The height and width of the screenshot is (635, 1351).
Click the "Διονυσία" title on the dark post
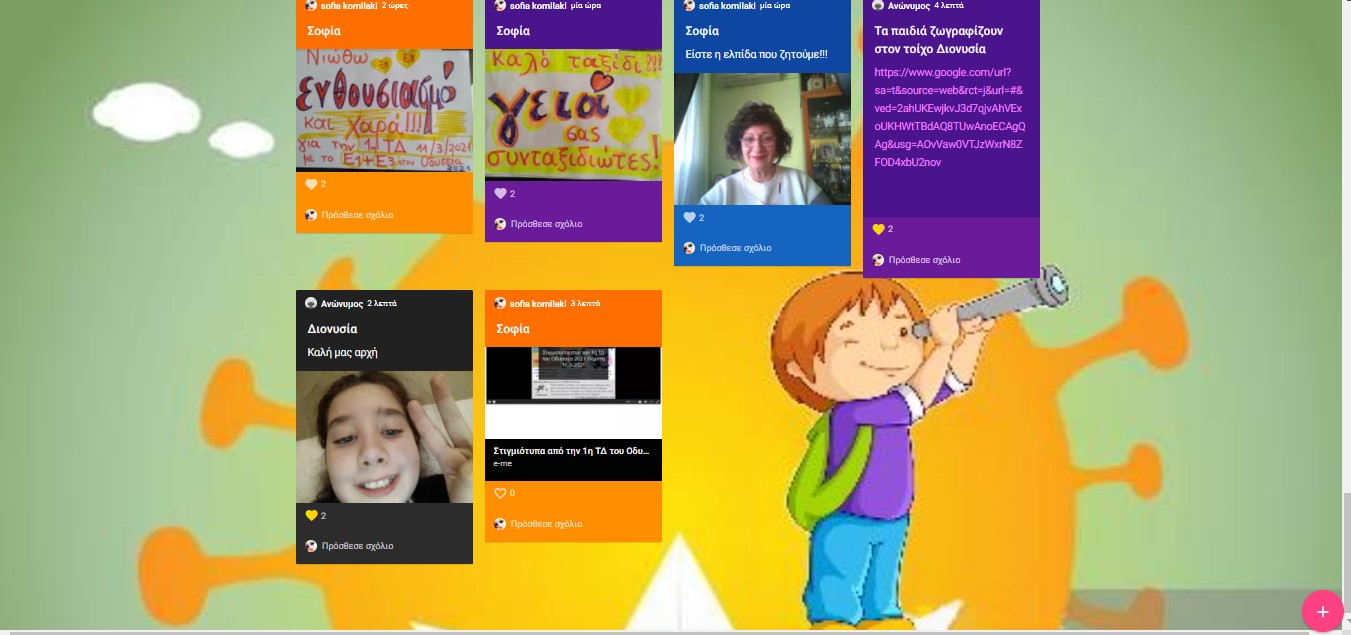[332, 329]
